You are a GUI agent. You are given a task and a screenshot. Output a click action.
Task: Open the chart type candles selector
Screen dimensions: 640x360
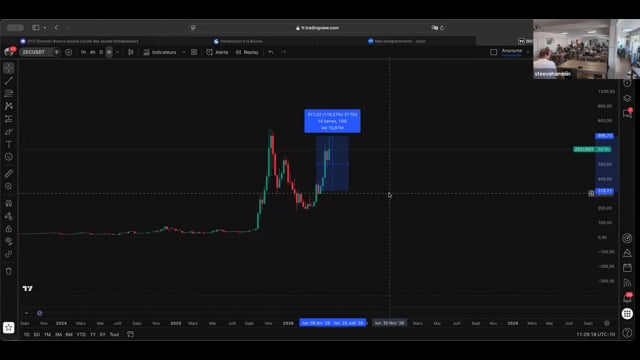131,52
